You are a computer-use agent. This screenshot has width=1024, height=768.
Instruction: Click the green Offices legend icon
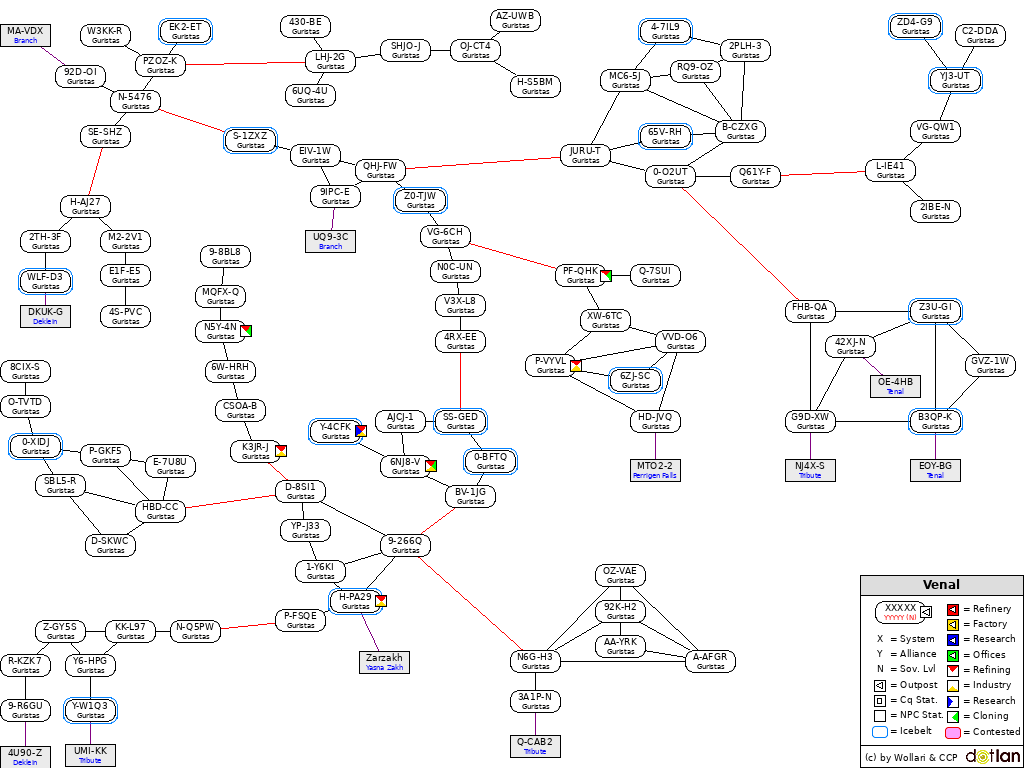[954, 655]
